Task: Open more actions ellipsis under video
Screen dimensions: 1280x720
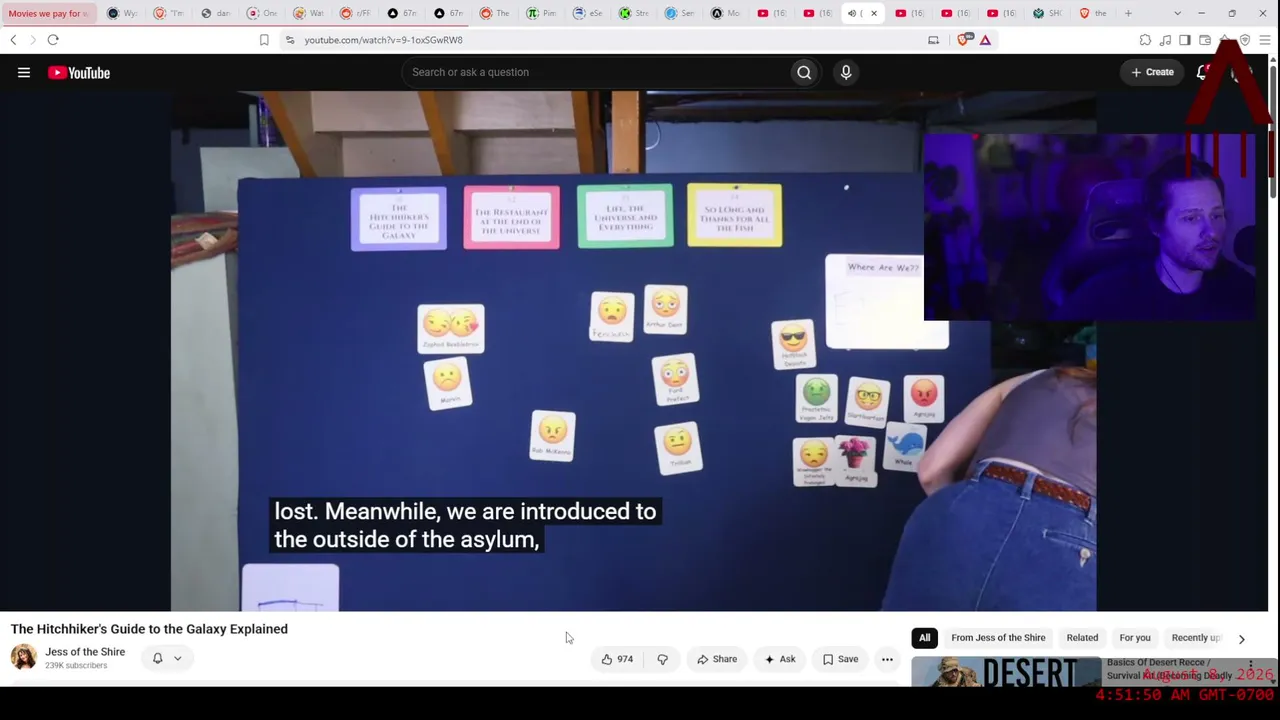Action: (x=887, y=659)
